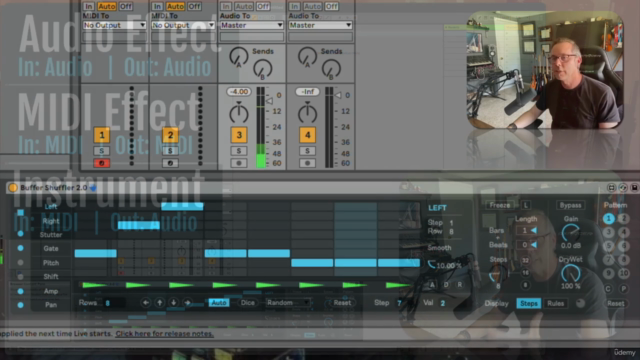Image resolution: width=640 pixels, height=360 pixels.
Task: Click the Bypass button
Action: 570,205
